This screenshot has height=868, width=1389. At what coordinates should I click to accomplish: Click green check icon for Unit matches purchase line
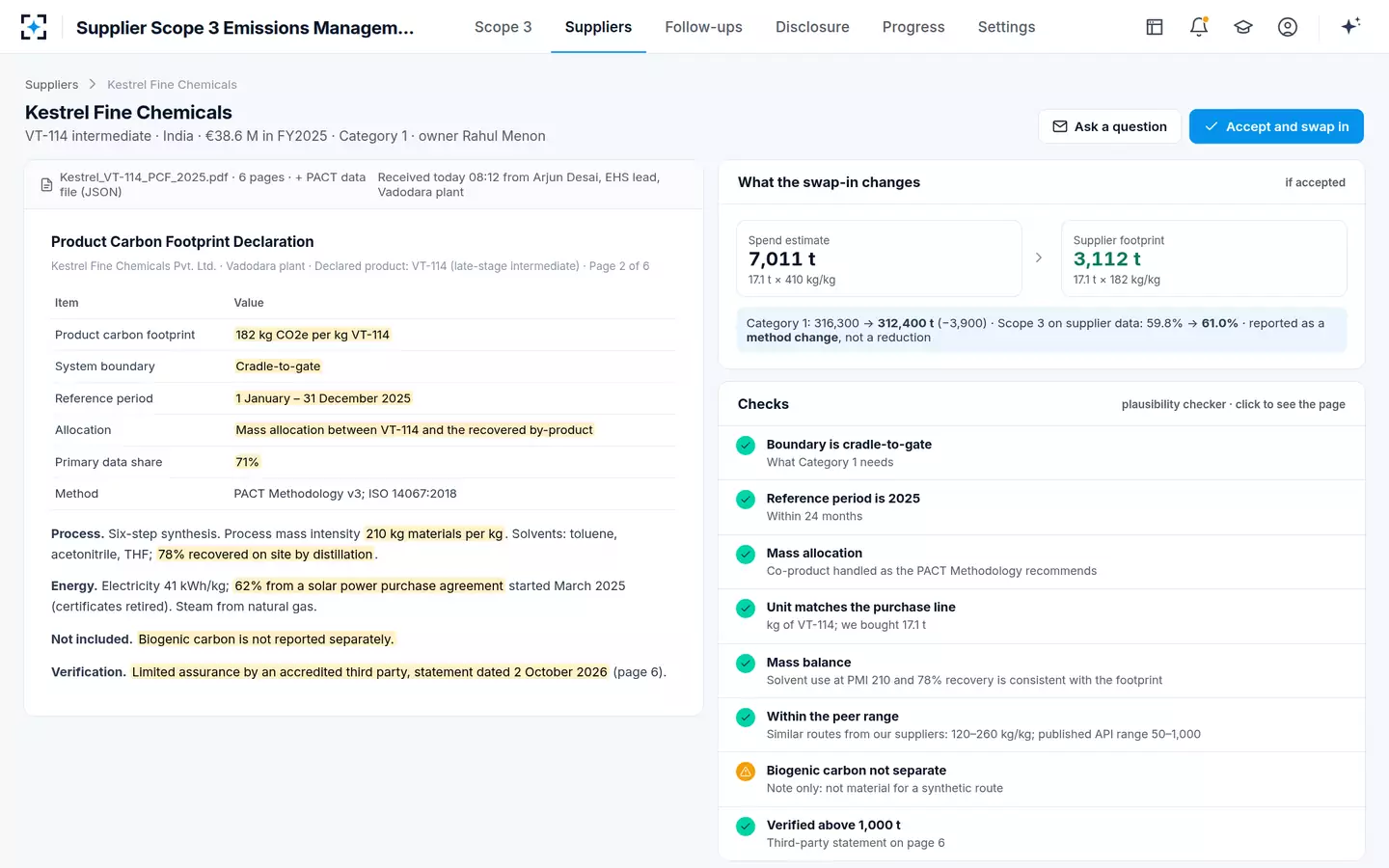pos(746,609)
